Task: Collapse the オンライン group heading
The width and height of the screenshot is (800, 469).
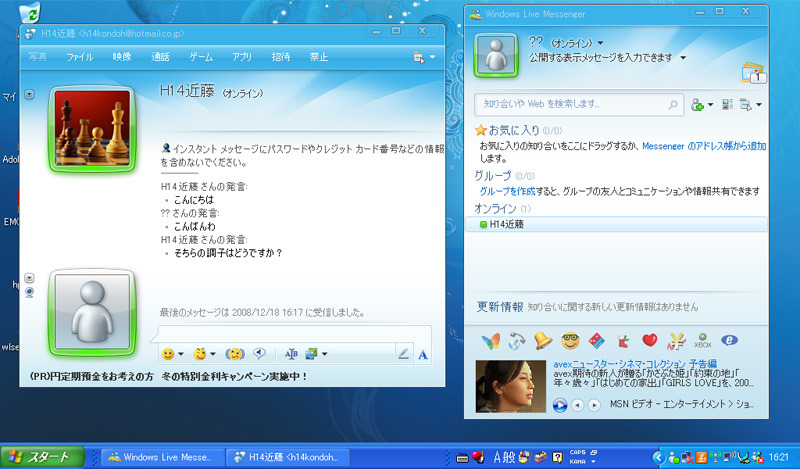Action: point(495,209)
